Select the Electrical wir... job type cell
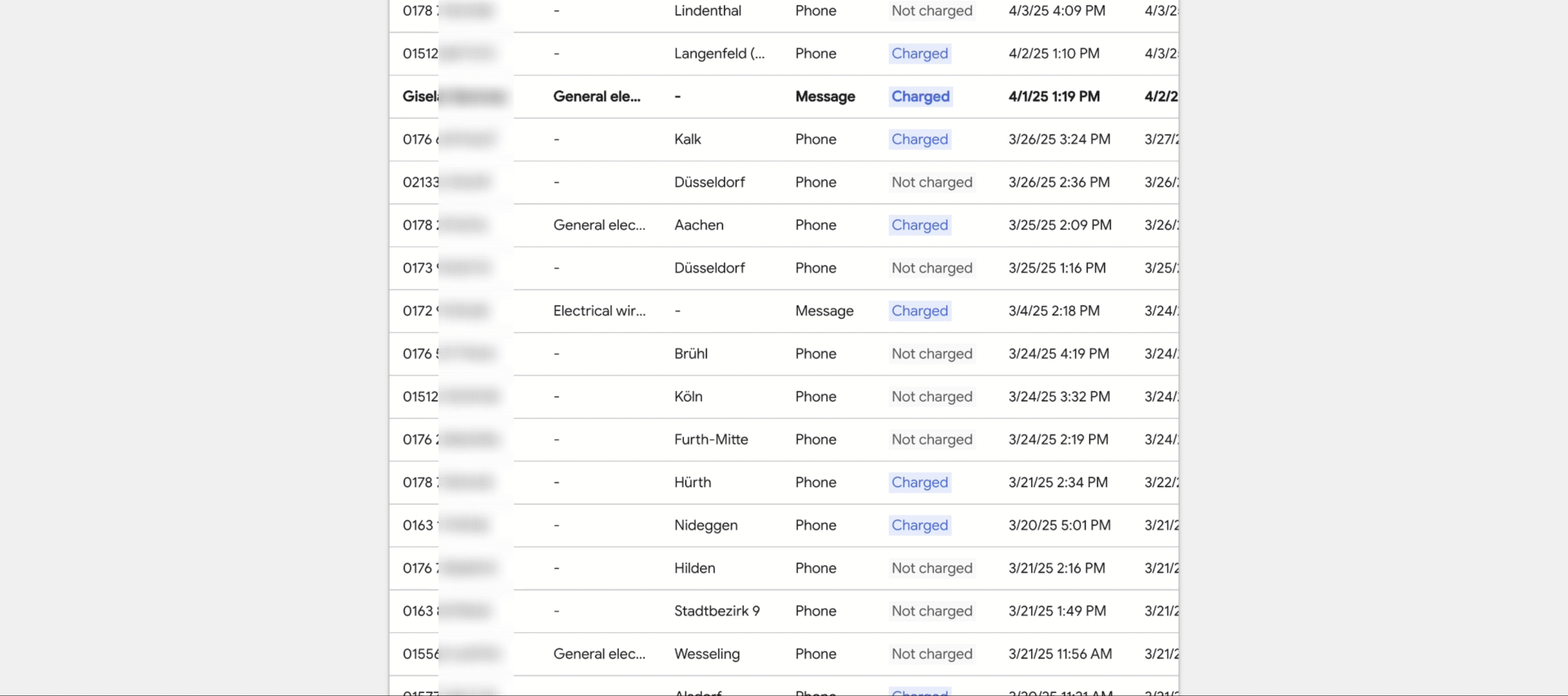Image resolution: width=1568 pixels, height=696 pixels. click(x=599, y=311)
